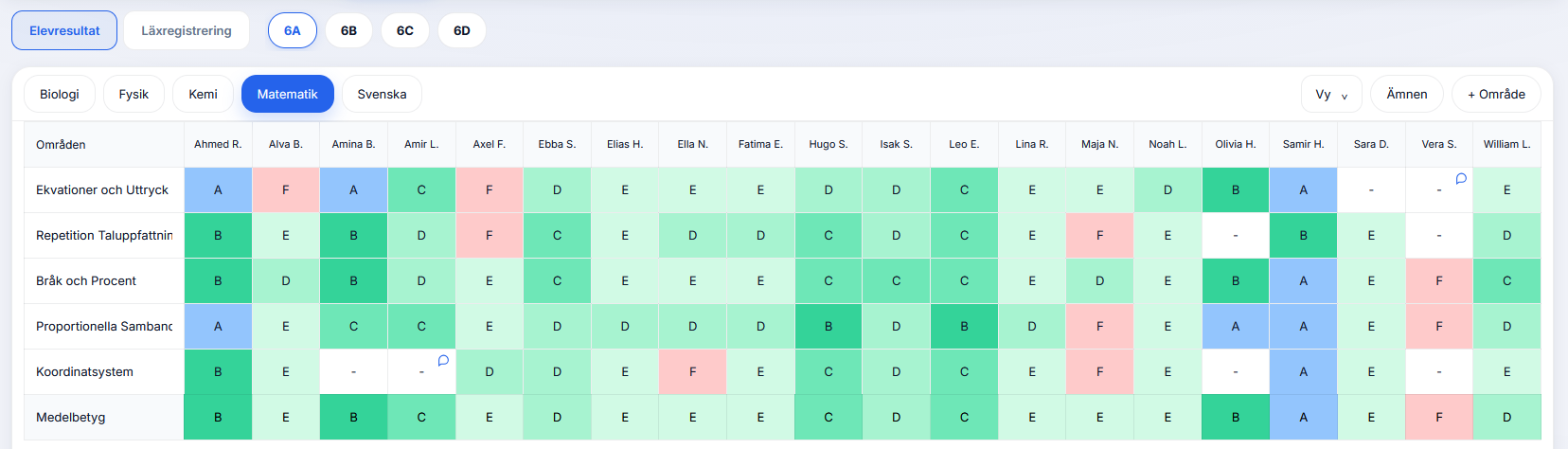Image resolution: width=1568 pixels, height=449 pixels.
Task: Select class 6C
Action: pyautogui.click(x=405, y=30)
